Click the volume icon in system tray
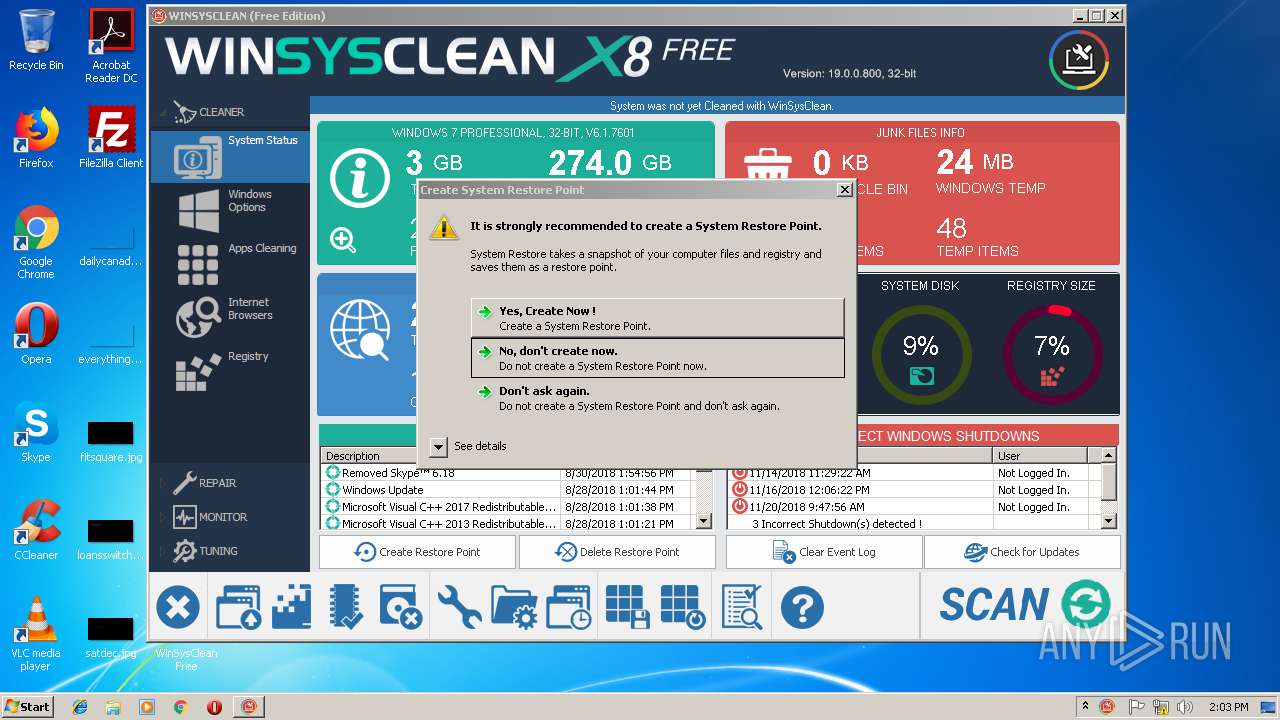Image resolution: width=1280 pixels, height=720 pixels. [1185, 706]
